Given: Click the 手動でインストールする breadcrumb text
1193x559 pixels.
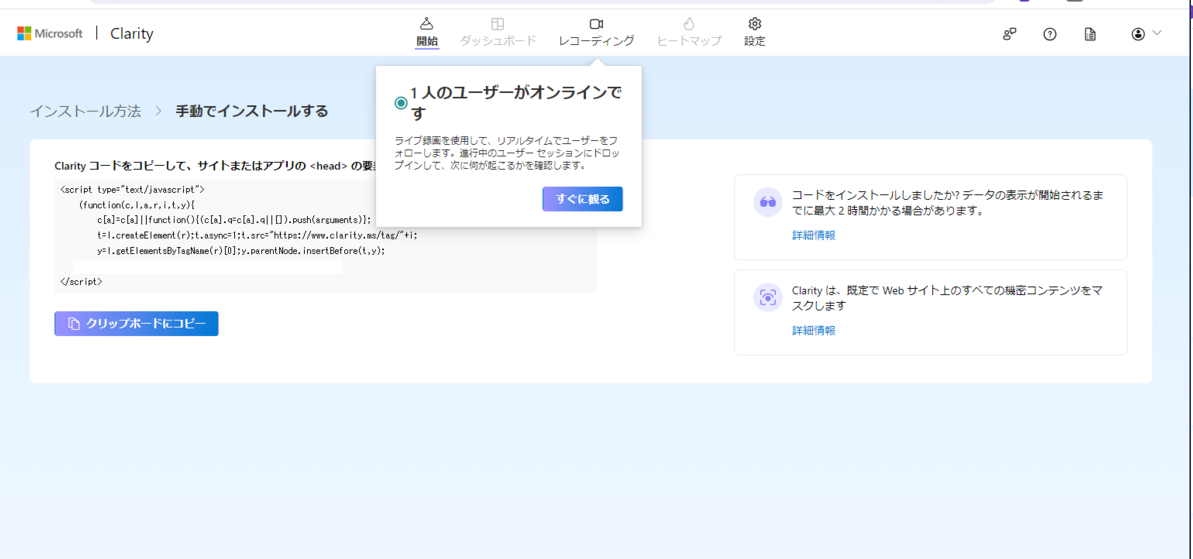Looking at the screenshot, I should coord(252,111).
